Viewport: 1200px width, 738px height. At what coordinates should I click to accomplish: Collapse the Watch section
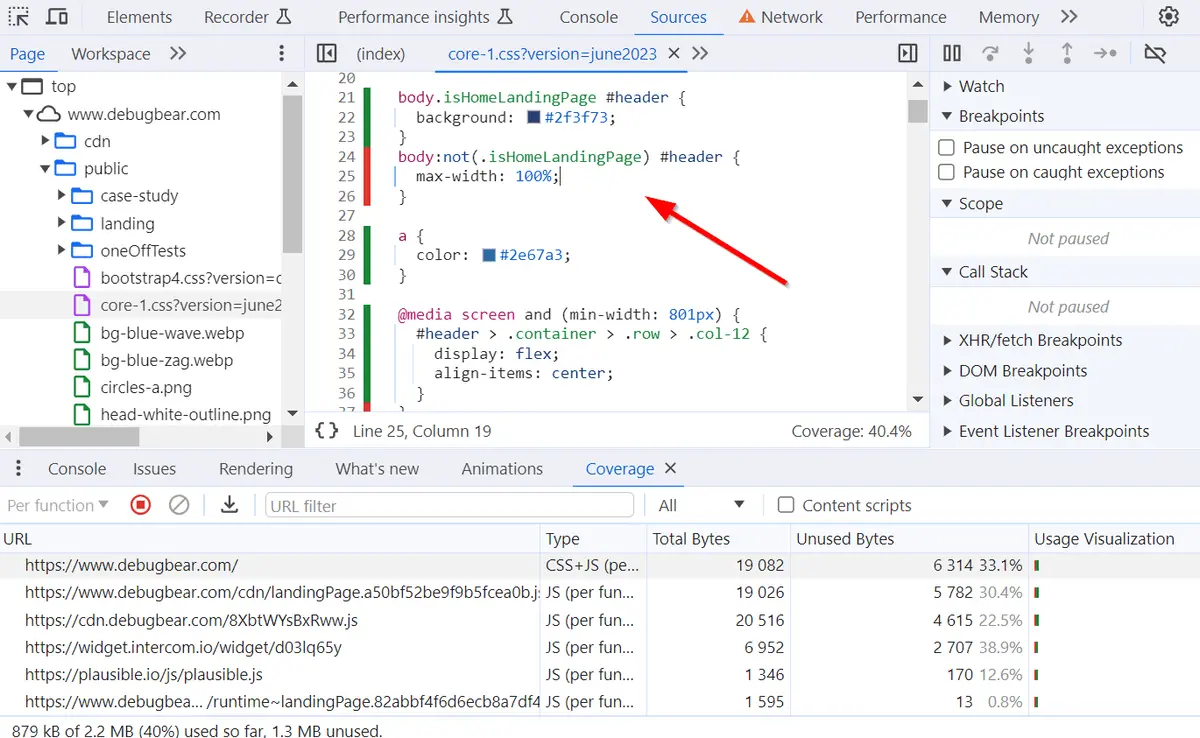[947, 86]
